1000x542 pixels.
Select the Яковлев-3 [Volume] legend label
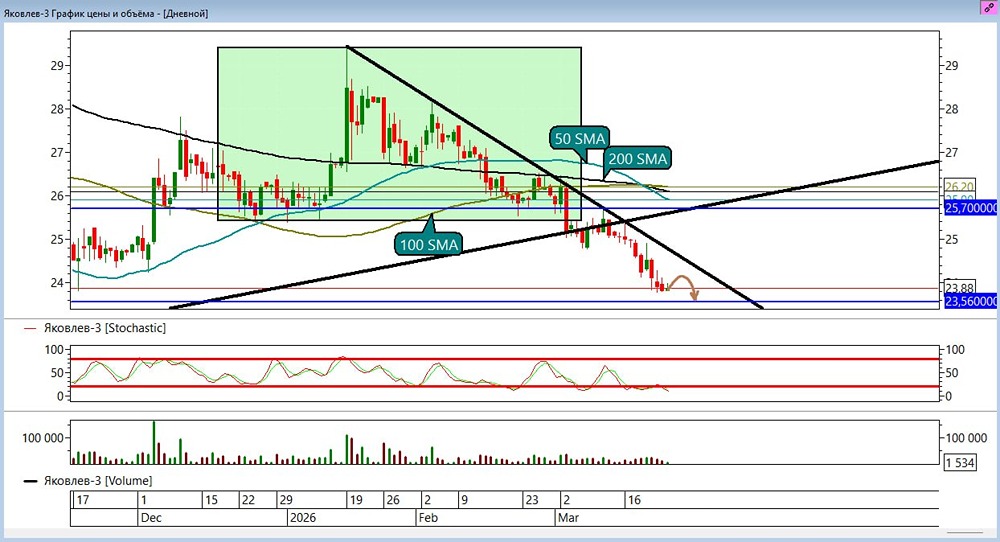[98, 480]
